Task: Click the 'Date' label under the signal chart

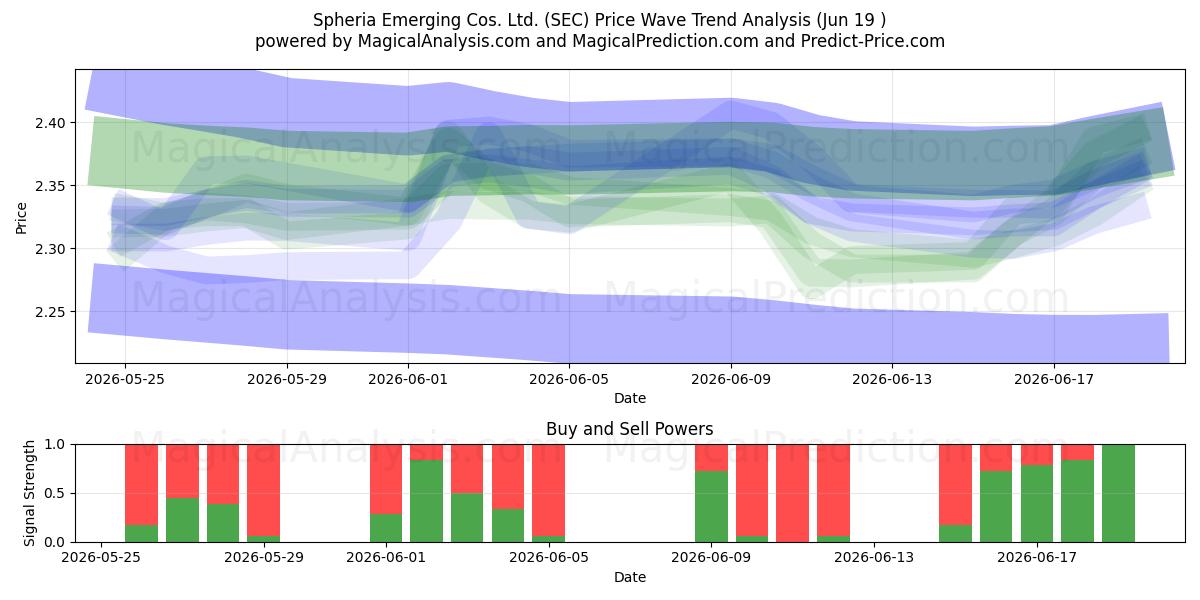Action: [630, 577]
